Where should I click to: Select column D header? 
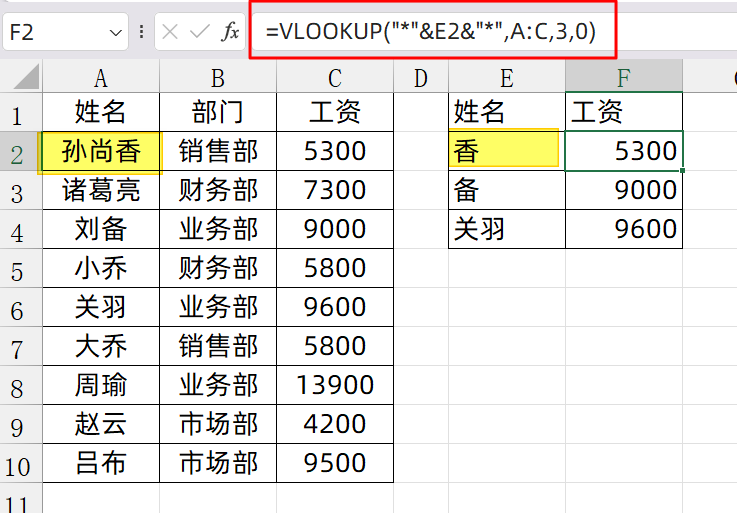(x=421, y=78)
